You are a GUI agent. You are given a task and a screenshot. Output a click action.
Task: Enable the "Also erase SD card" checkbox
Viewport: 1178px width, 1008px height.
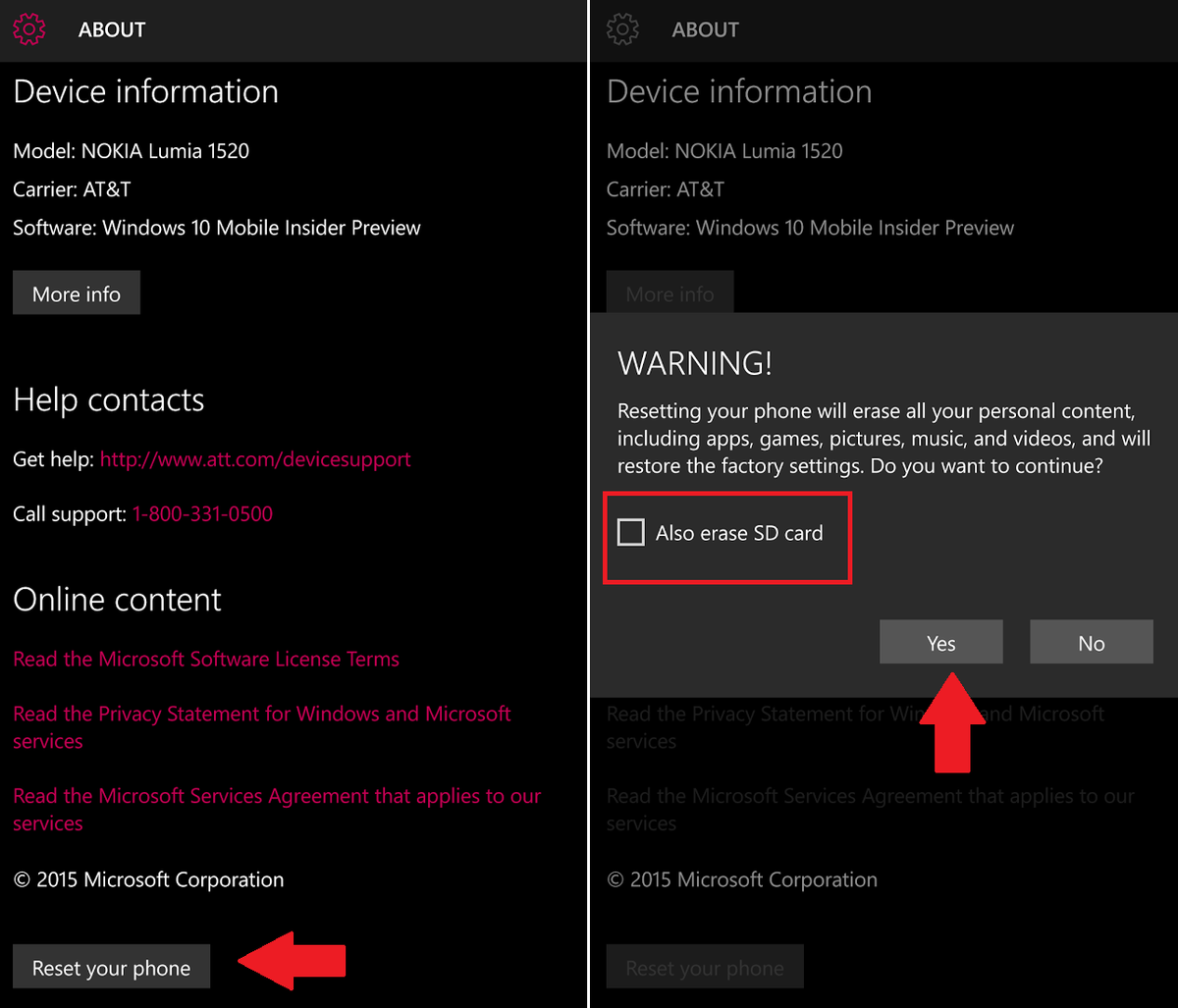pos(631,532)
